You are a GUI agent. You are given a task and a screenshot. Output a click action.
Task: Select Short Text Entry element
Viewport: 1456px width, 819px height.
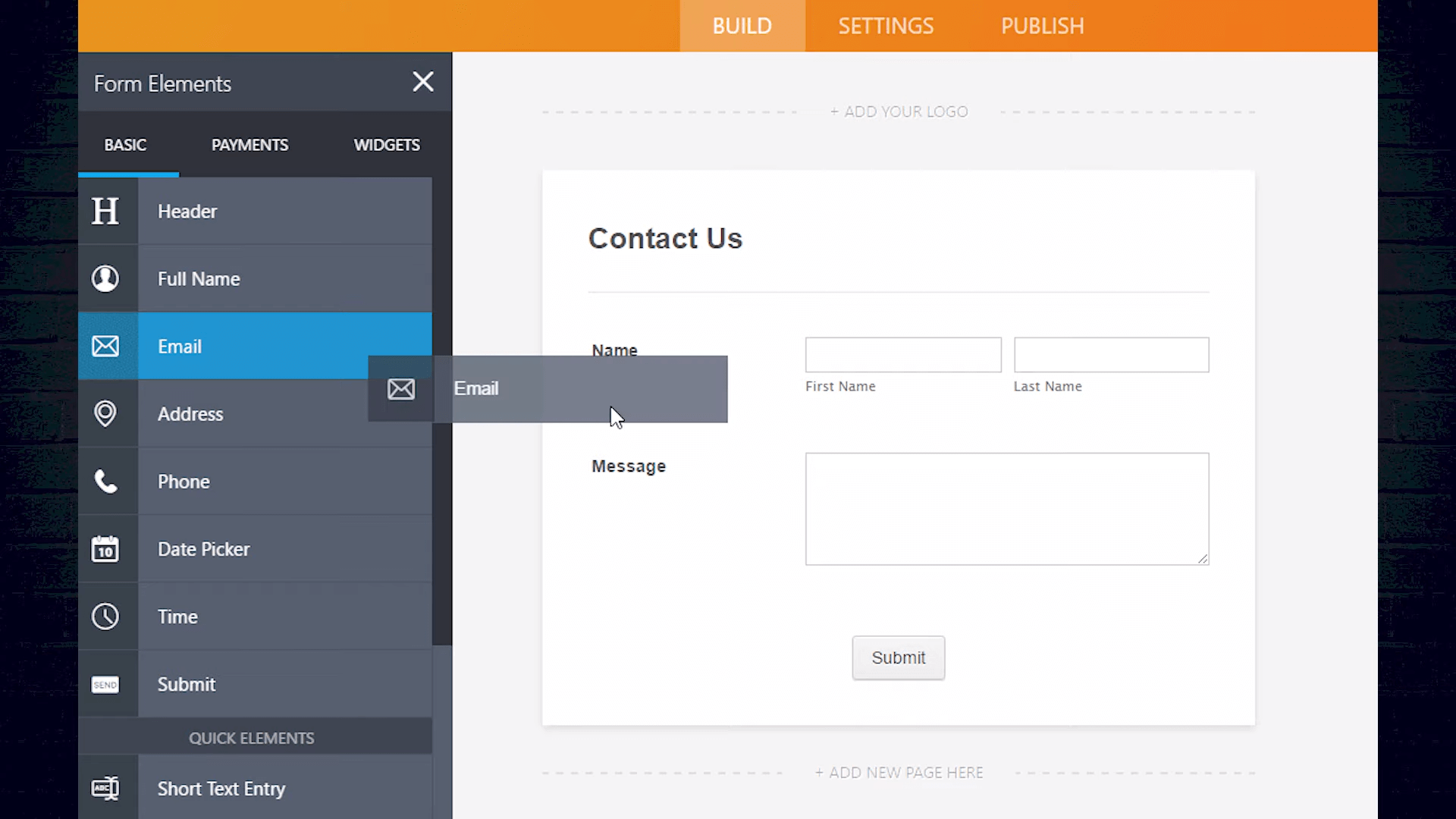point(222,789)
